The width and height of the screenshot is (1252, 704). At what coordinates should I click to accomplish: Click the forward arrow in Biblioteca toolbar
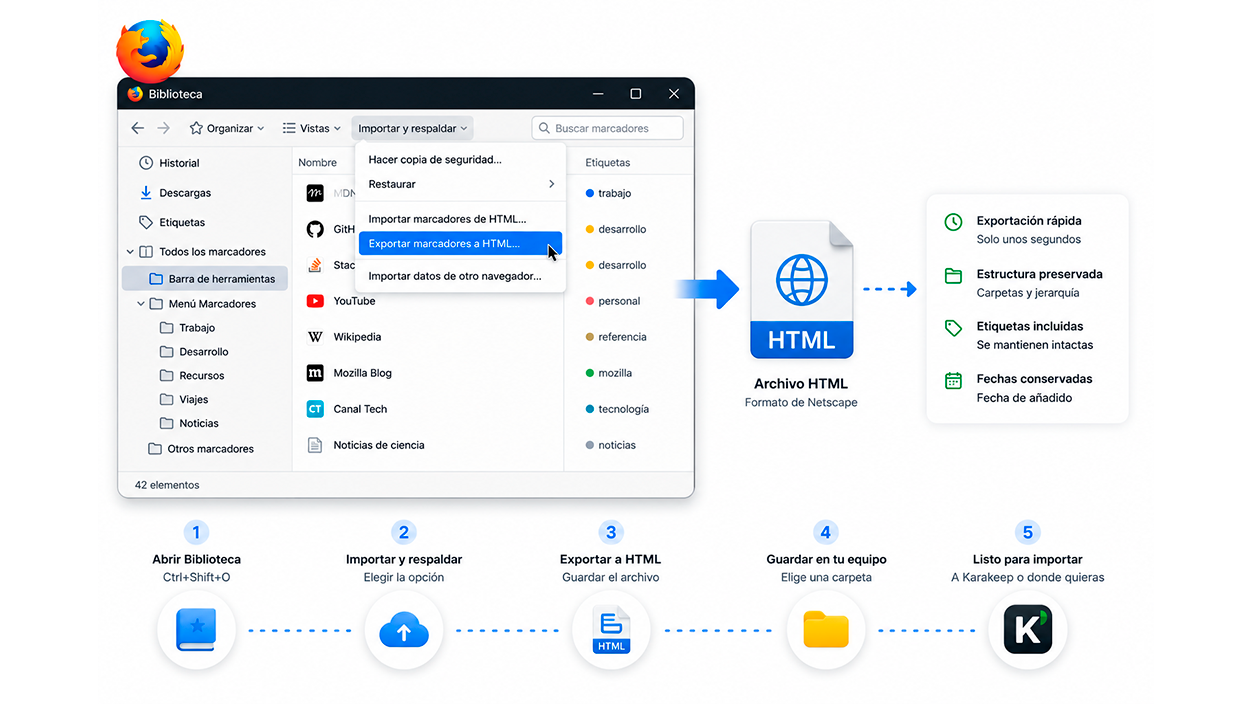tap(164, 128)
